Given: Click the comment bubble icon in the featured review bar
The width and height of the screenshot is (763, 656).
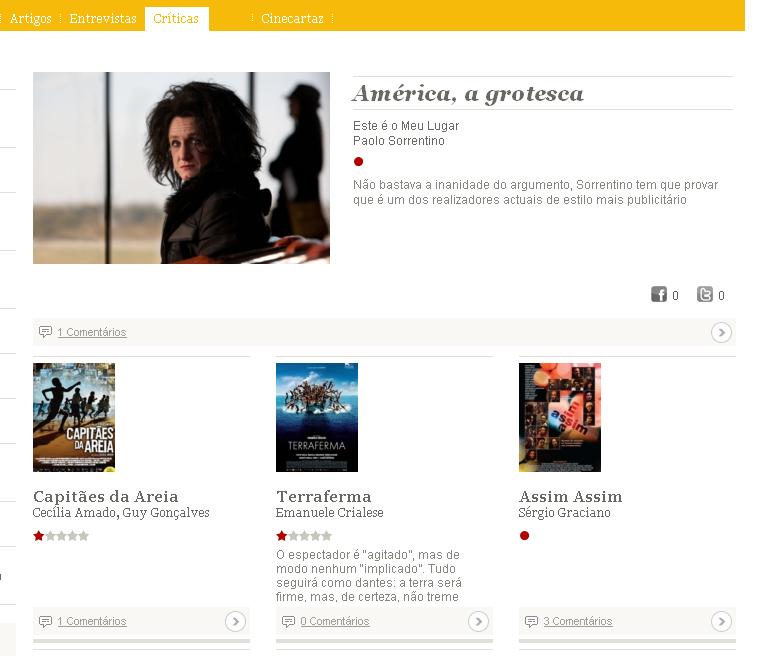Looking at the screenshot, I should pyautogui.click(x=45, y=332).
